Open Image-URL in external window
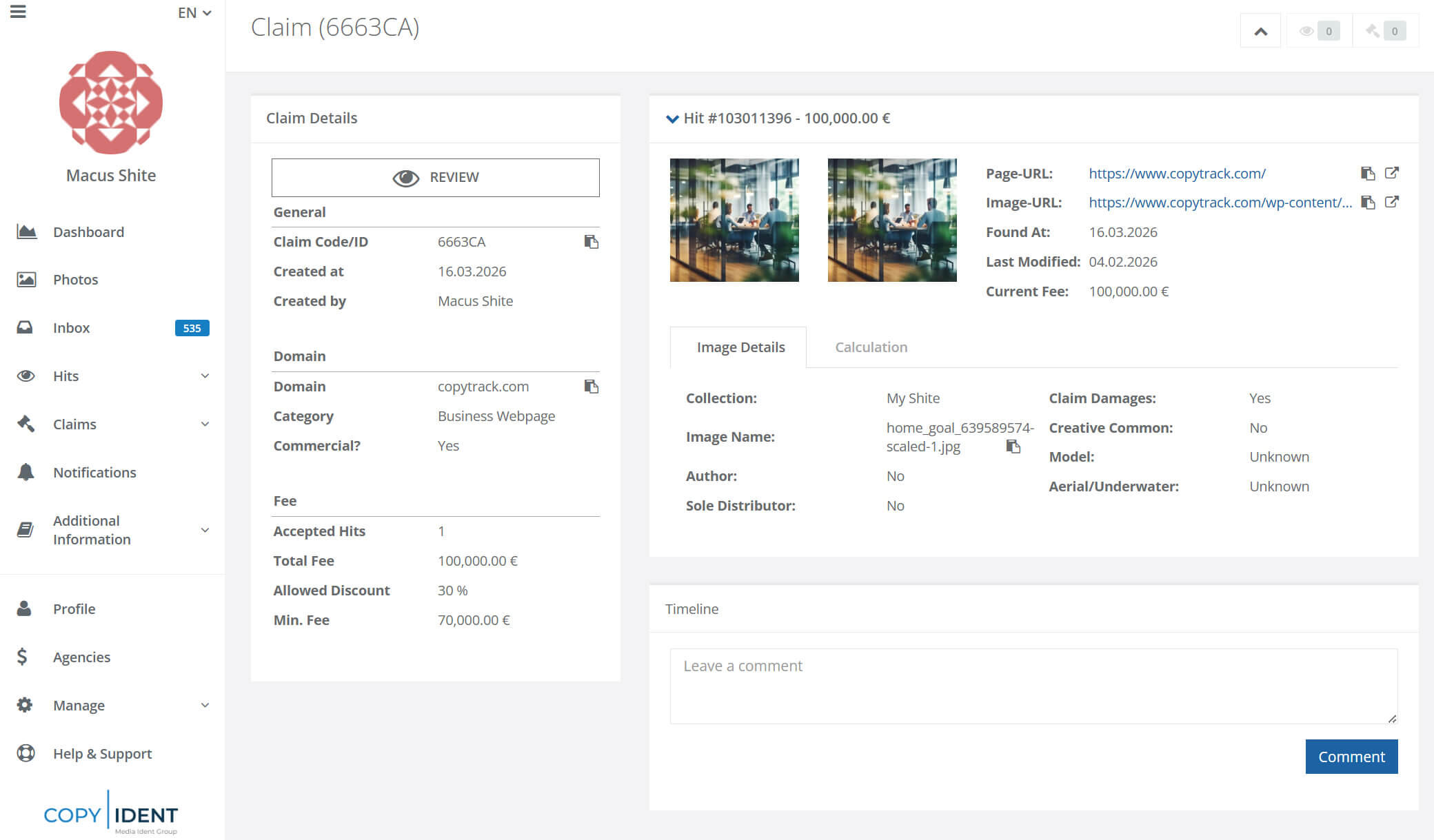 1391,202
